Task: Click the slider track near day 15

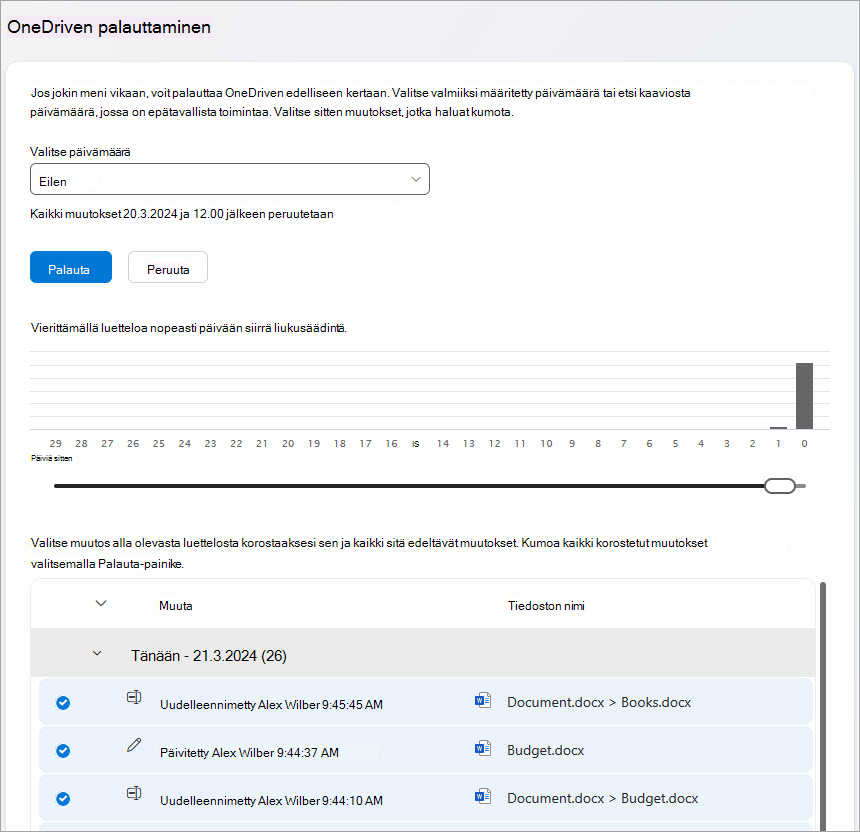Action: 416,486
